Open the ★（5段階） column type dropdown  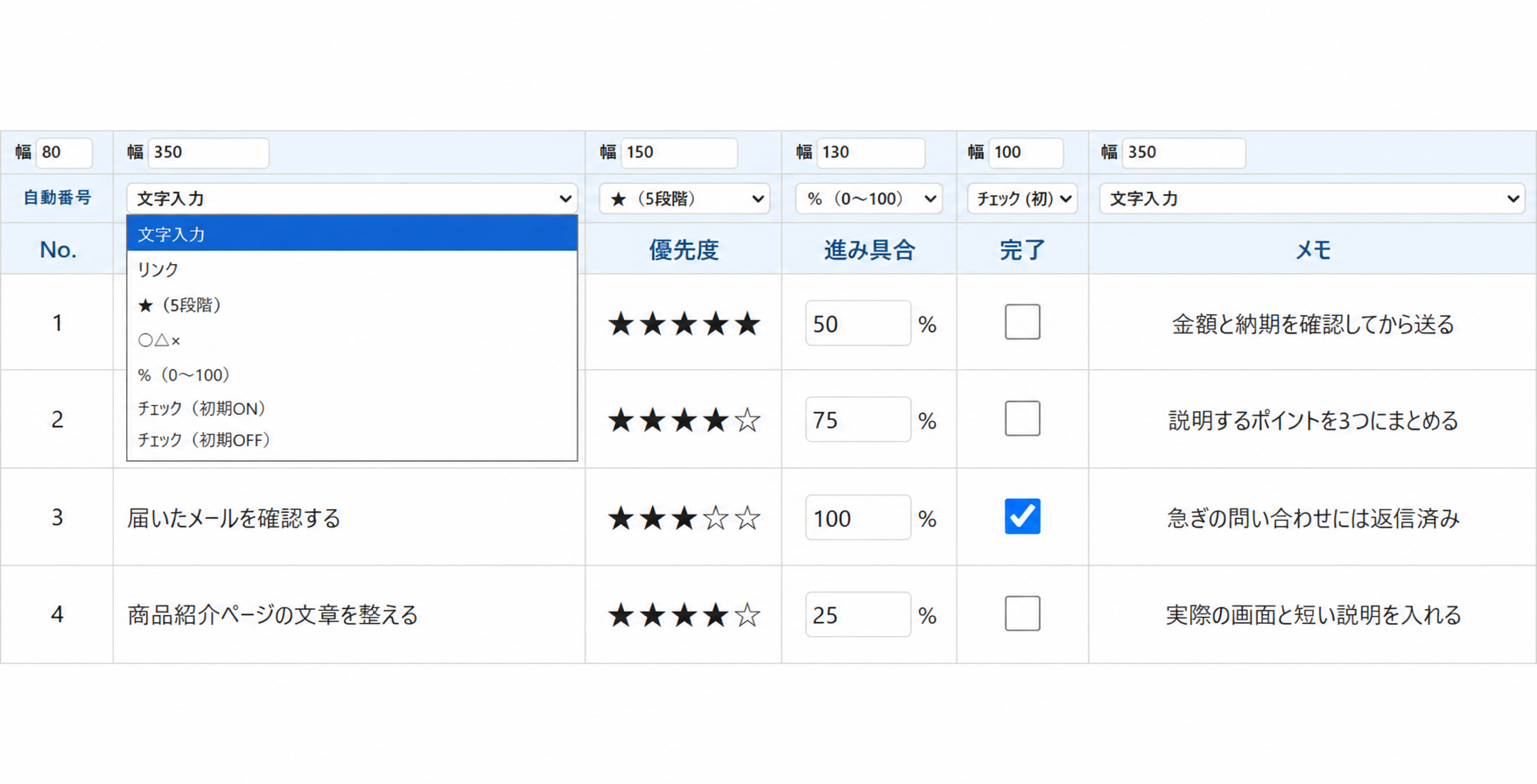(684, 199)
